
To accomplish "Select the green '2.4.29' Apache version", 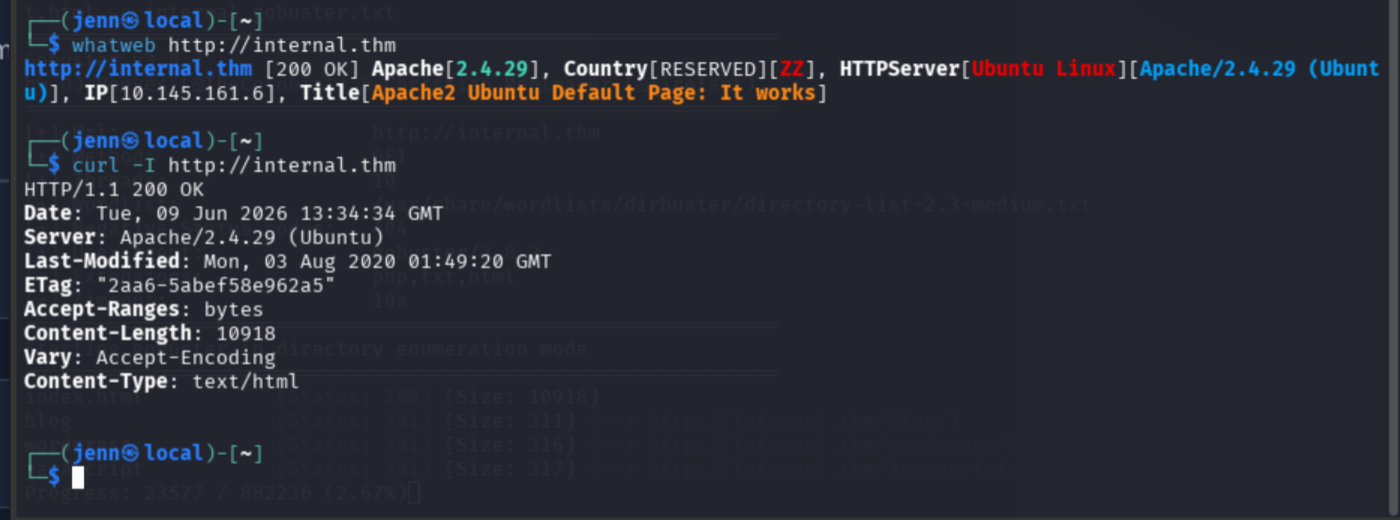I will 493,69.
